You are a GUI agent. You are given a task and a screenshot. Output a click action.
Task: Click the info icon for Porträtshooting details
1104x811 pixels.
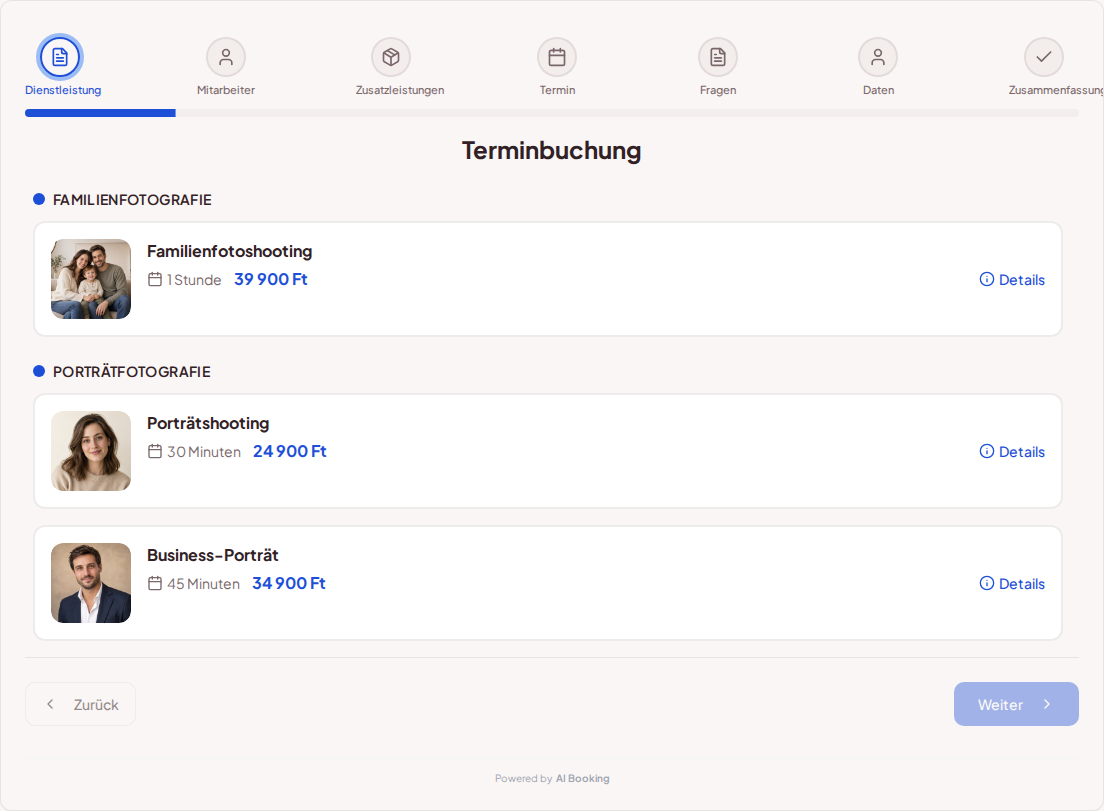[x=986, y=451]
